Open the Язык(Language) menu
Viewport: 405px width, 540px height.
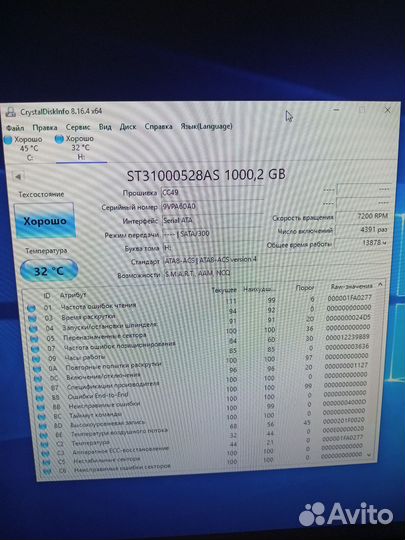[206, 126]
